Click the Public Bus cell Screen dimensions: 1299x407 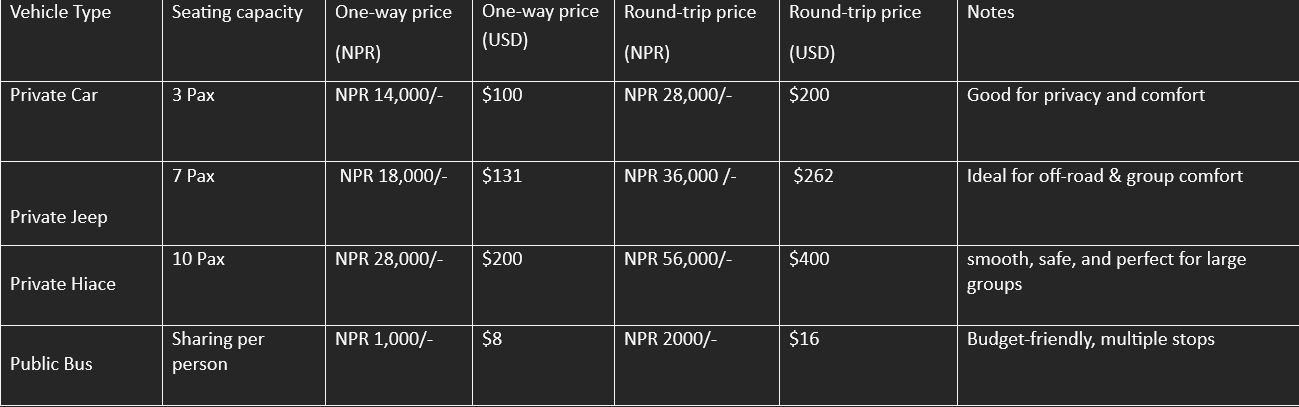click(x=51, y=364)
